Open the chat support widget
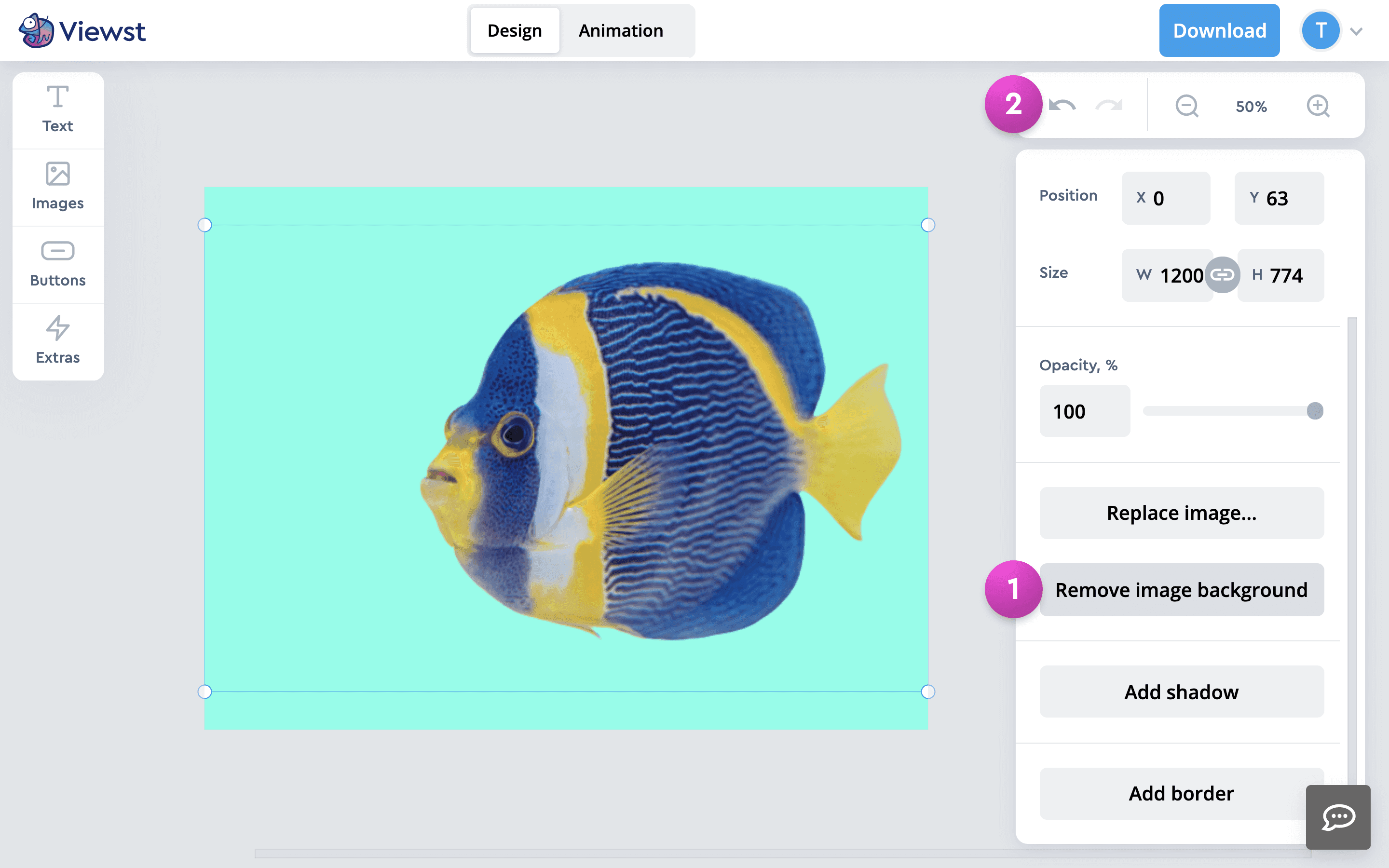The width and height of the screenshot is (1389, 868). pos(1338,817)
